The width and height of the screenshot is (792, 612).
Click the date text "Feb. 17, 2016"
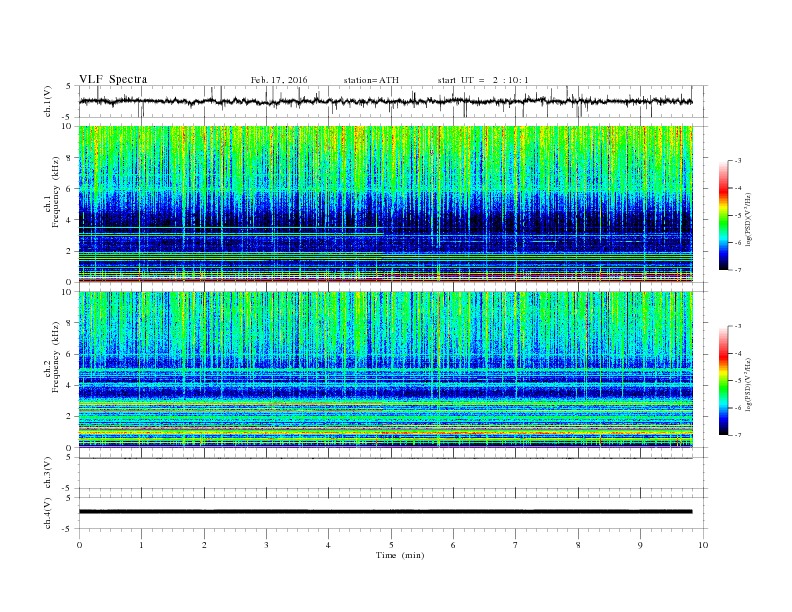tap(279, 80)
